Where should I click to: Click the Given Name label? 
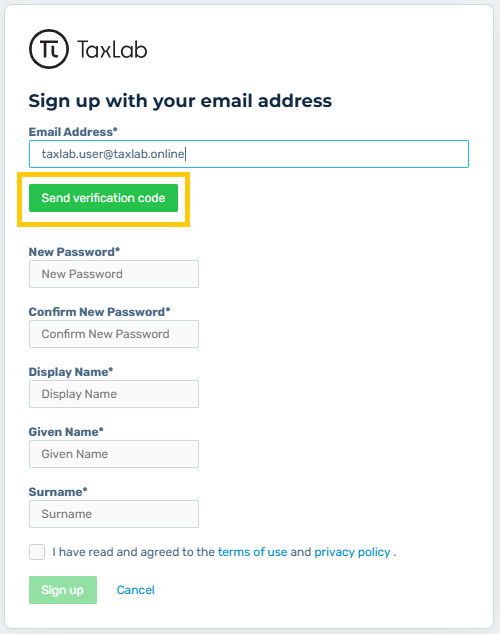(66, 432)
